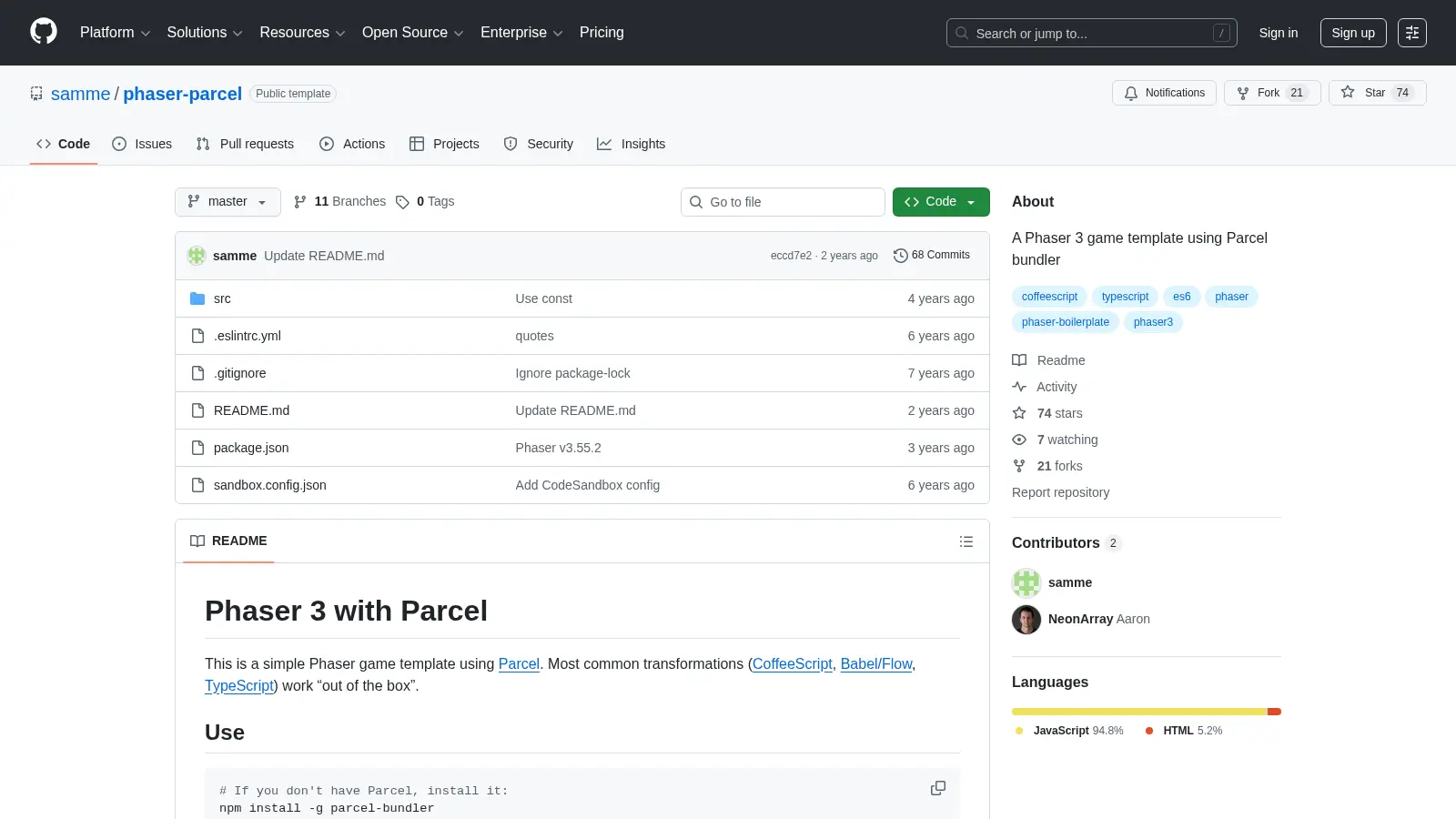The height and width of the screenshot is (819, 1456).
Task: Switch to the Actions tab
Action: tap(352, 144)
